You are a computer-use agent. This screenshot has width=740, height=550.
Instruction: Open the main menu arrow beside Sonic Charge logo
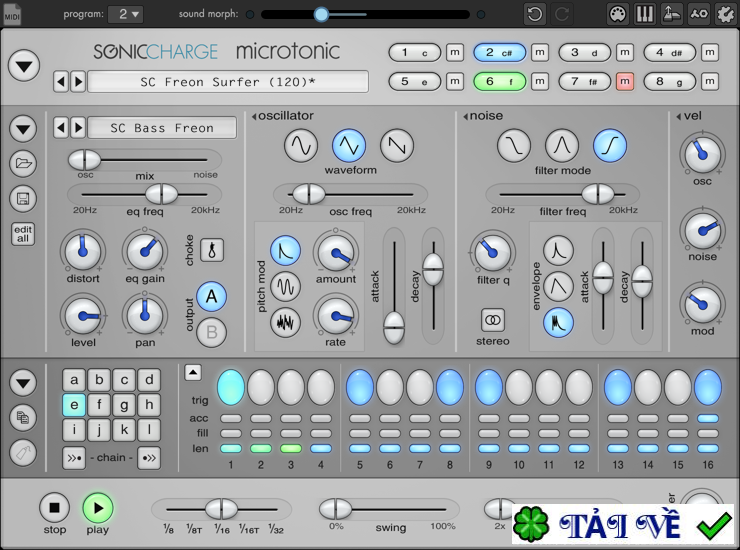click(24, 66)
